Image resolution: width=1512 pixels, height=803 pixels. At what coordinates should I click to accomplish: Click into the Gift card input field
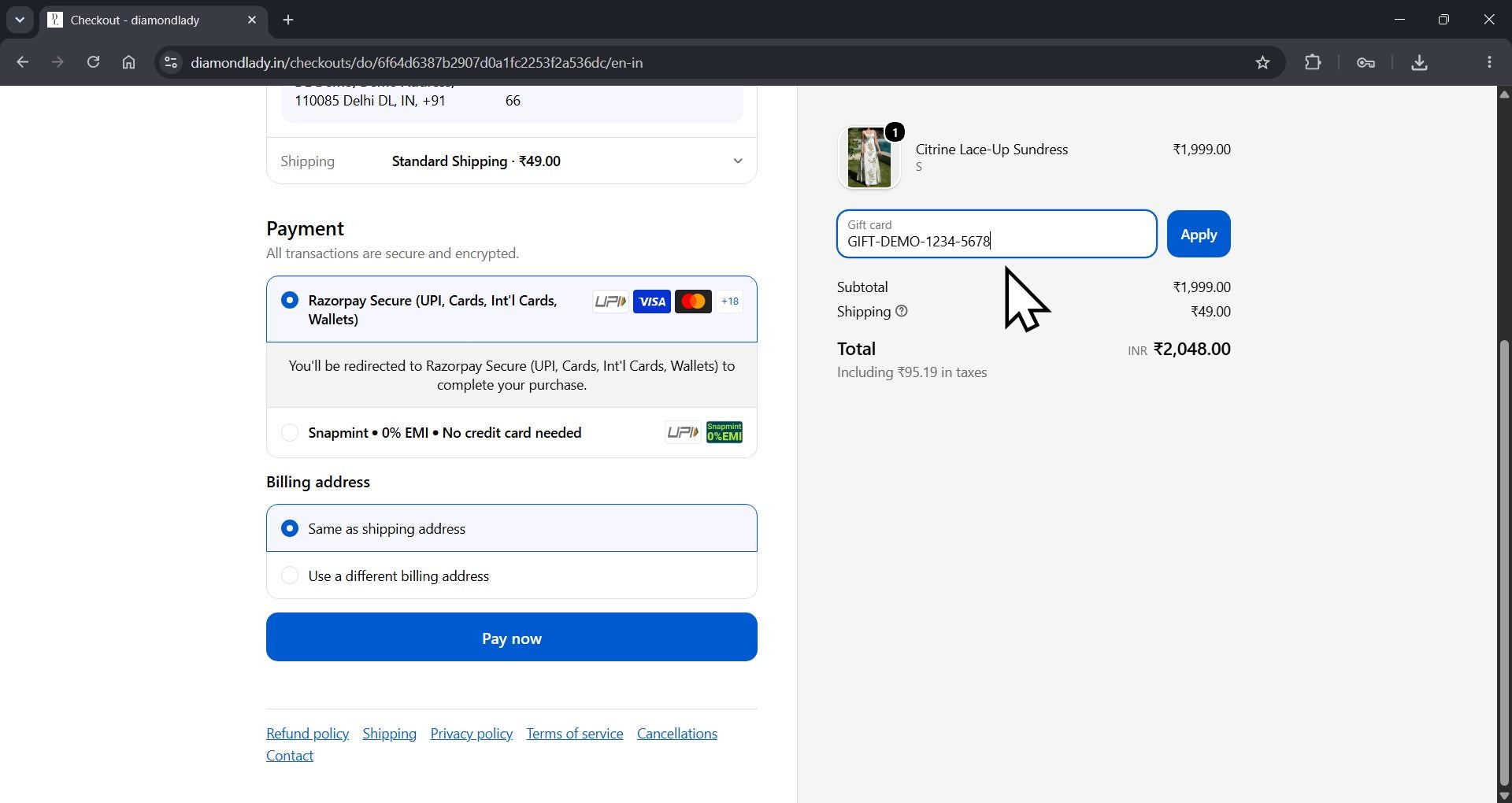click(996, 234)
